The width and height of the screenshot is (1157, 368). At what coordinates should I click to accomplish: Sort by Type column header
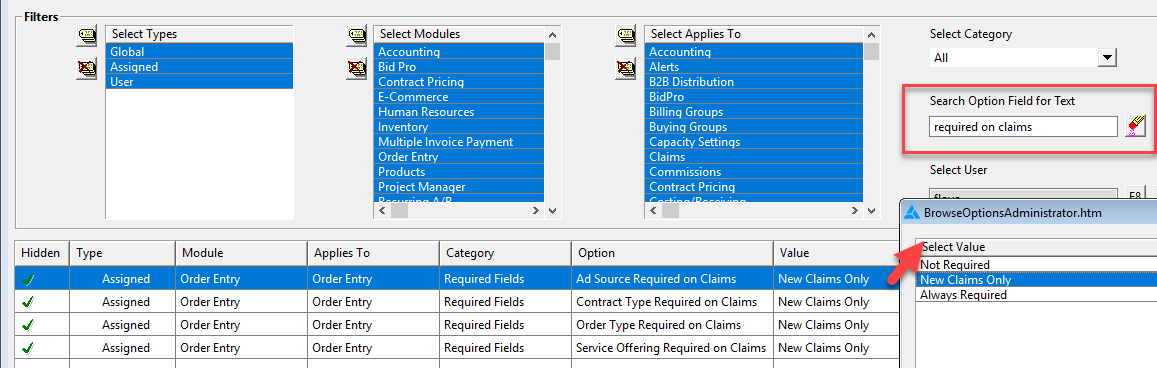(122, 252)
